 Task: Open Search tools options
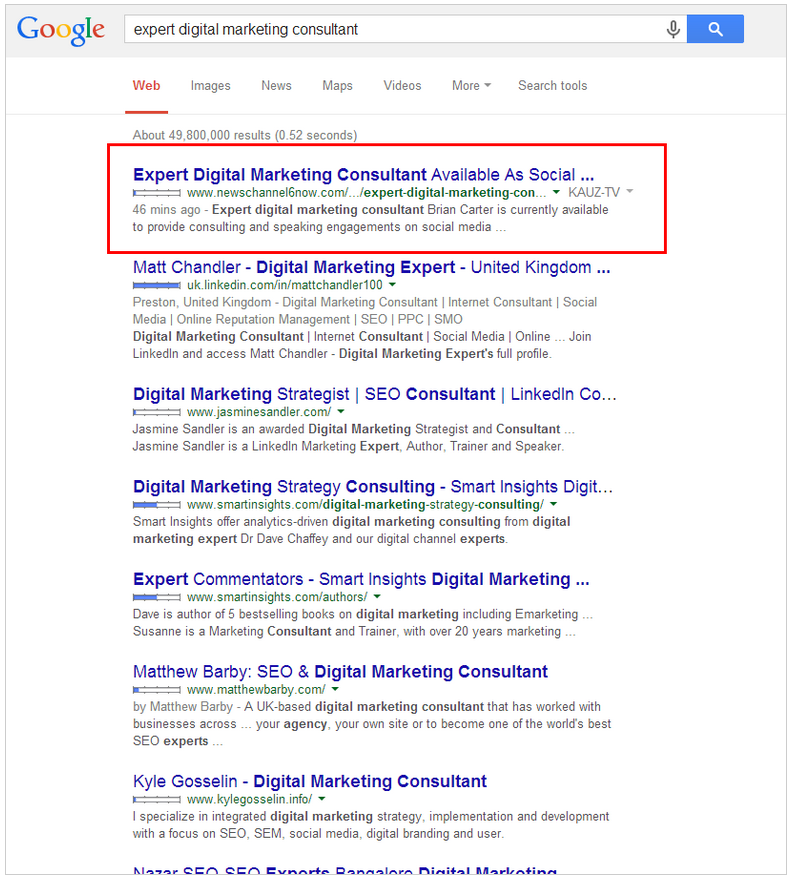552,86
